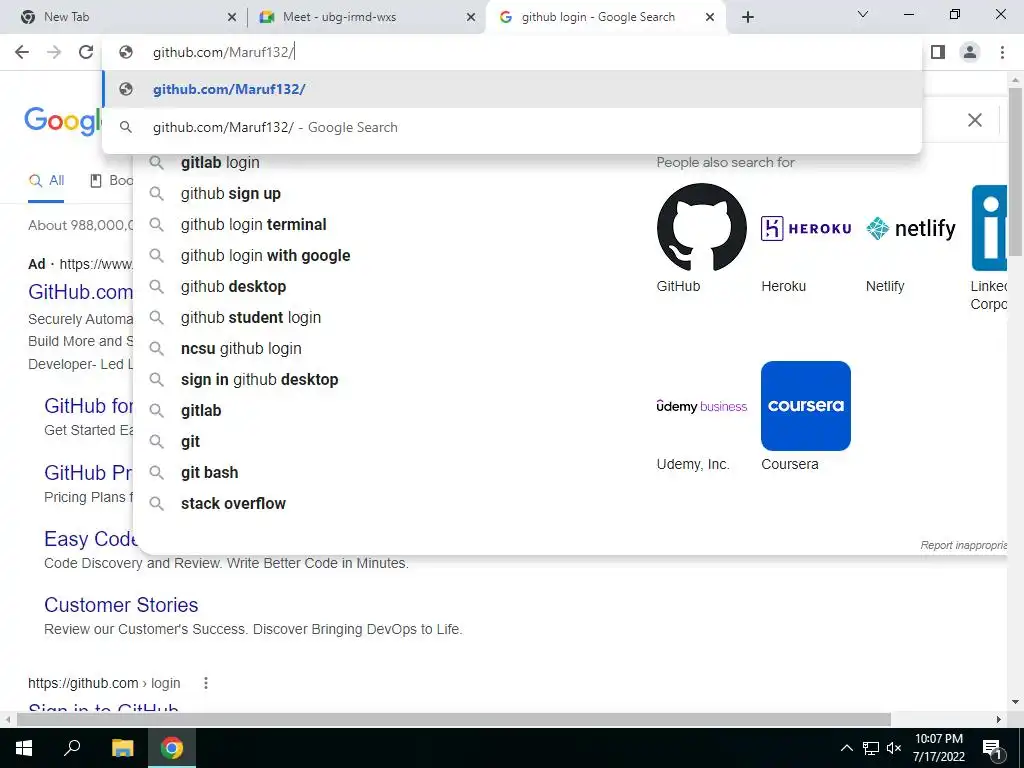Open a new tab with plus button

click(748, 18)
